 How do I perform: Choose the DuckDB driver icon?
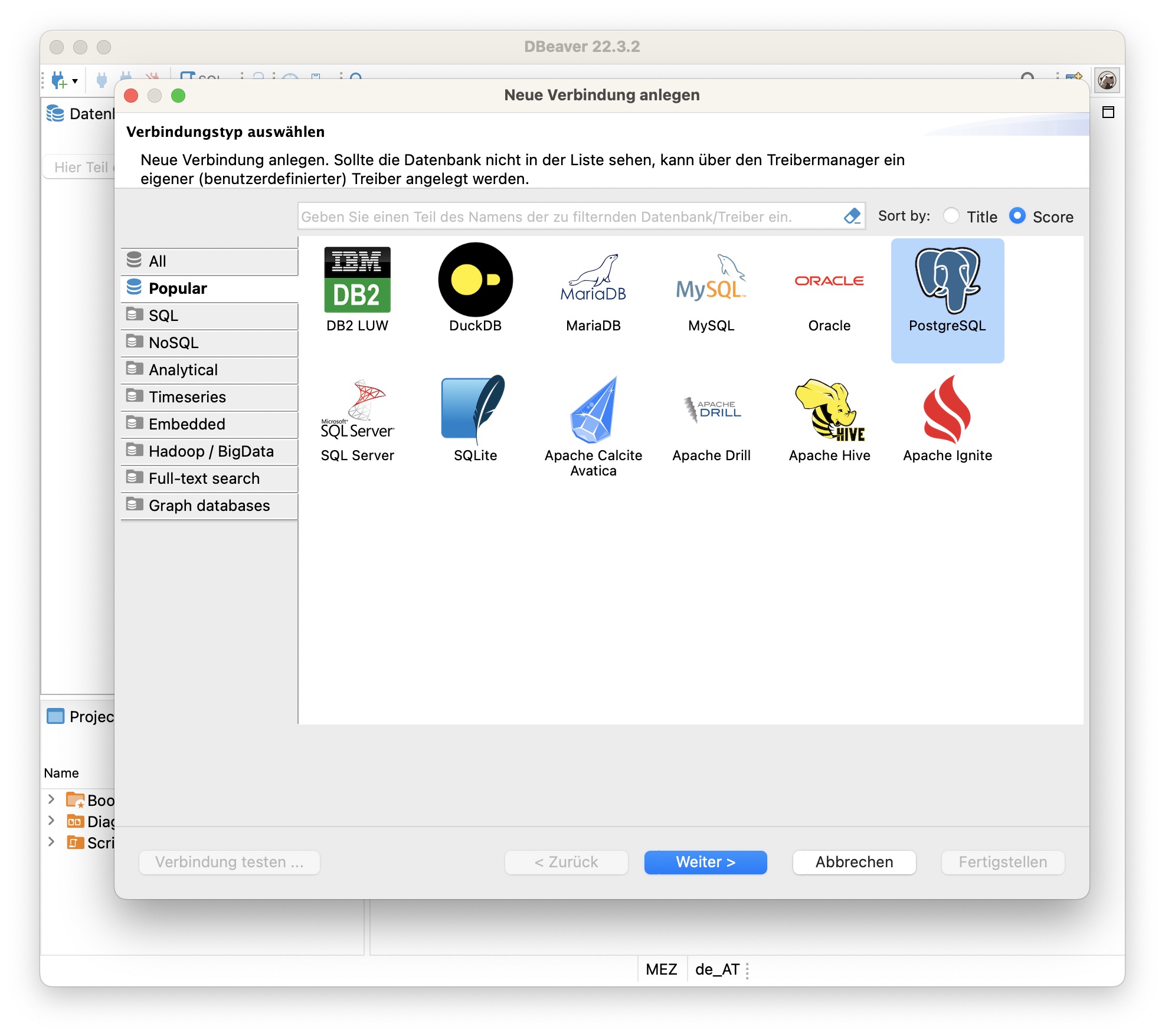tap(475, 280)
